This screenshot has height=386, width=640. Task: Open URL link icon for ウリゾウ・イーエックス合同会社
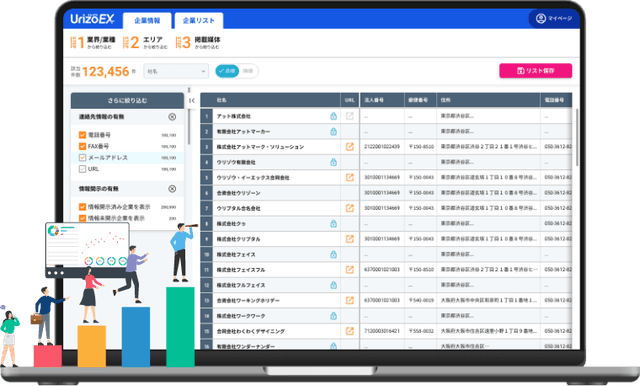tap(350, 177)
